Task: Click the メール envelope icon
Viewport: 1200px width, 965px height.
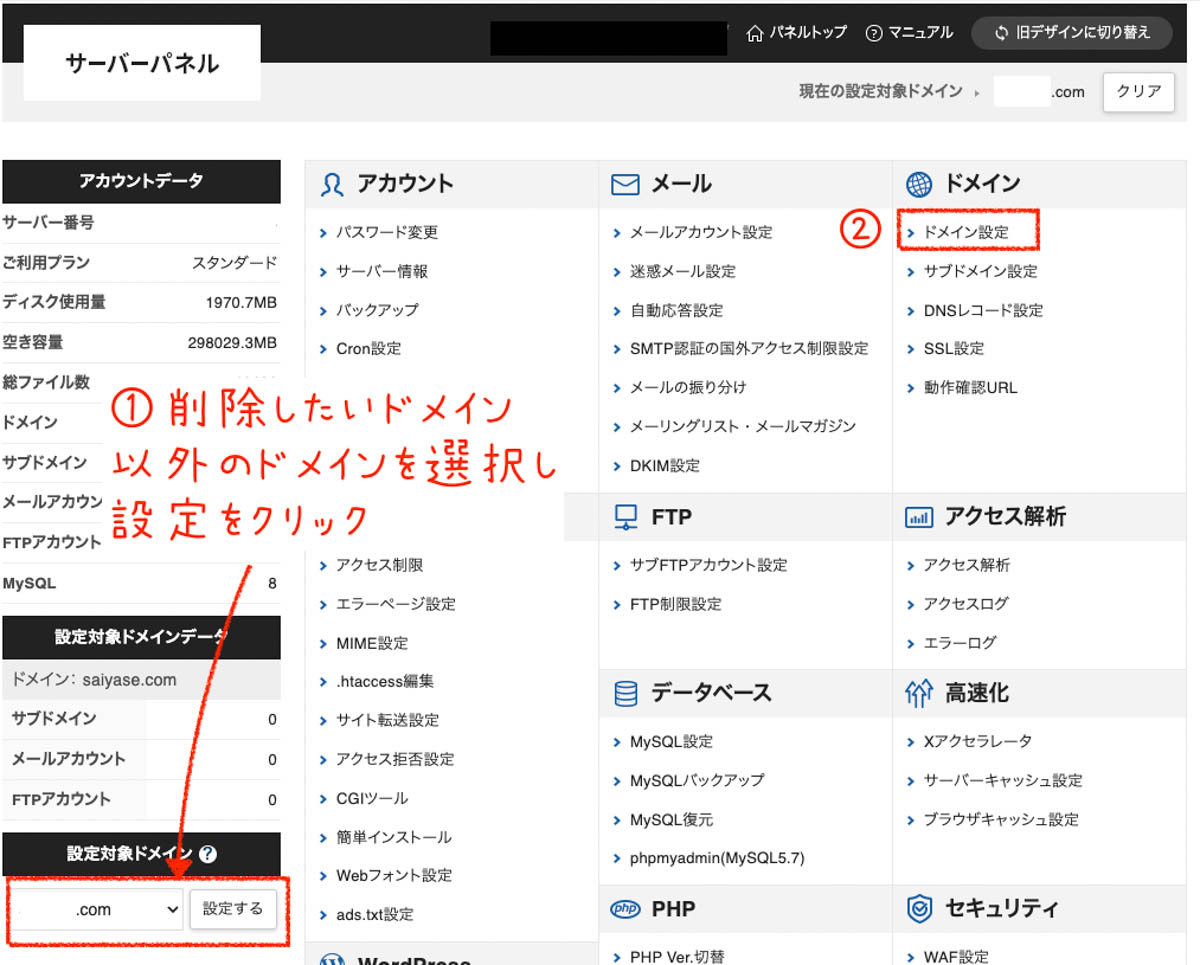Action: (625, 184)
